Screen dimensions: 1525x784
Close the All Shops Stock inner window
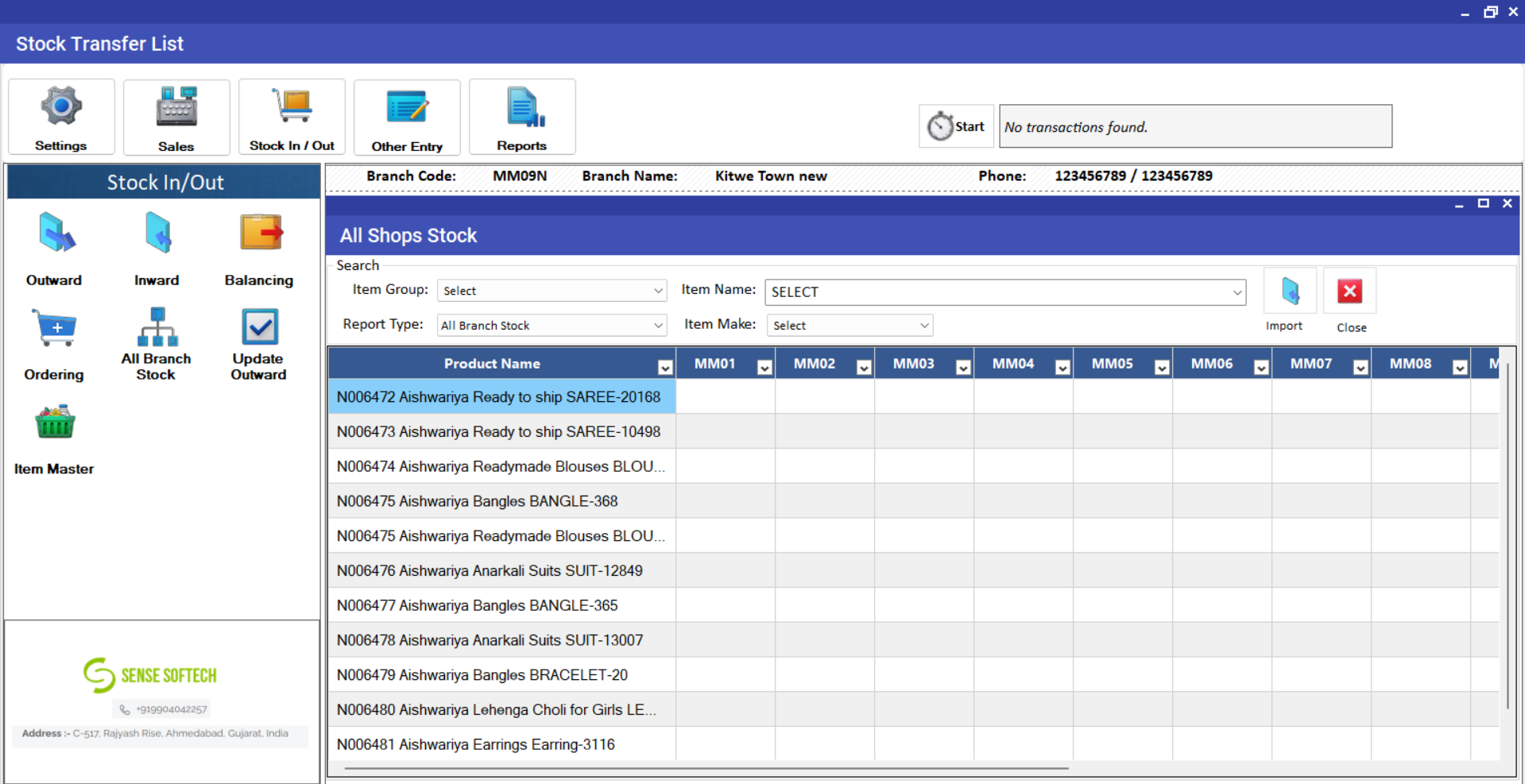point(1507,203)
